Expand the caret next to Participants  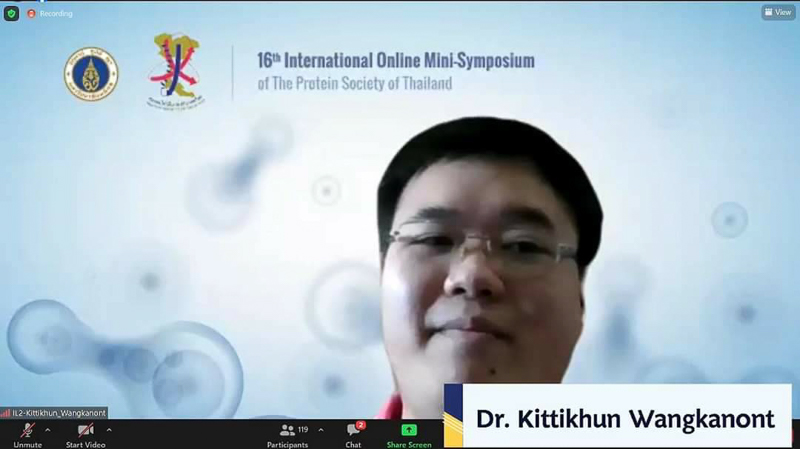point(321,430)
